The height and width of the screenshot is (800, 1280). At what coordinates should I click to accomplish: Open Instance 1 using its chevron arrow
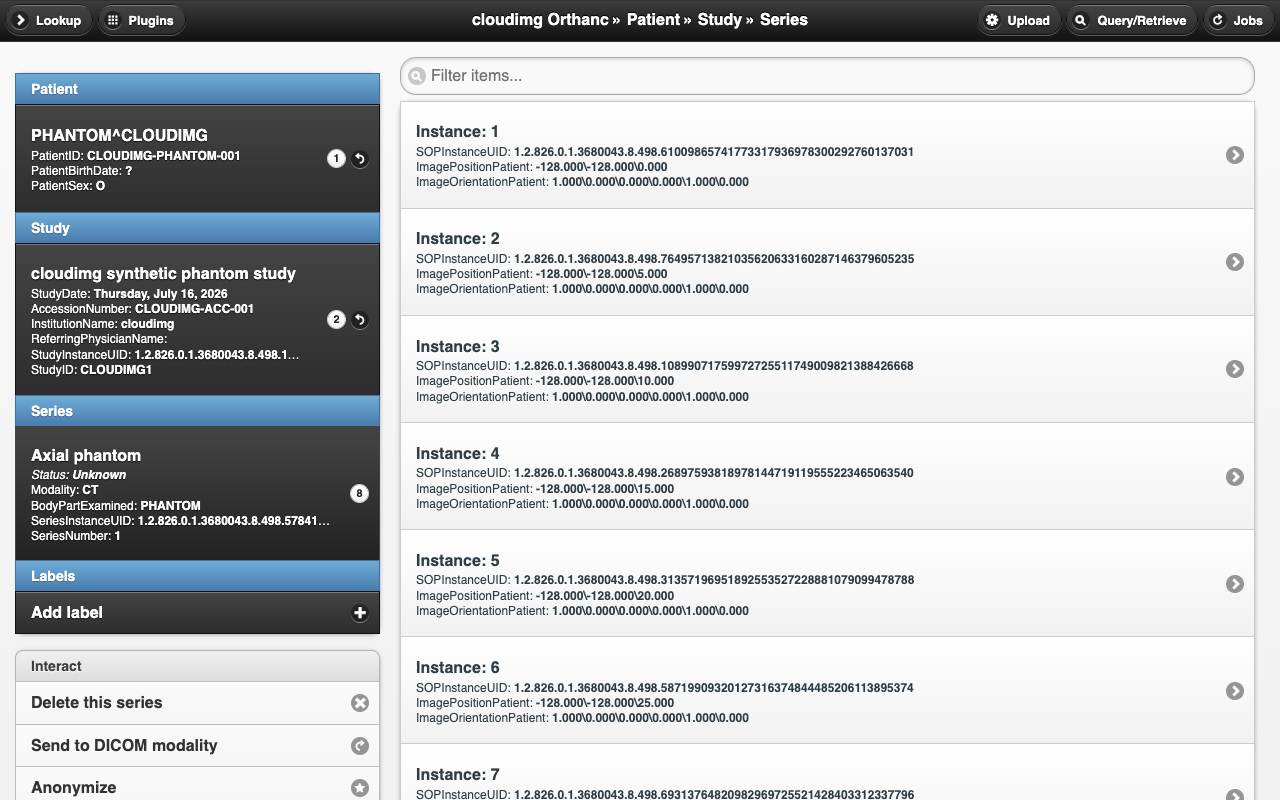tap(1235, 155)
